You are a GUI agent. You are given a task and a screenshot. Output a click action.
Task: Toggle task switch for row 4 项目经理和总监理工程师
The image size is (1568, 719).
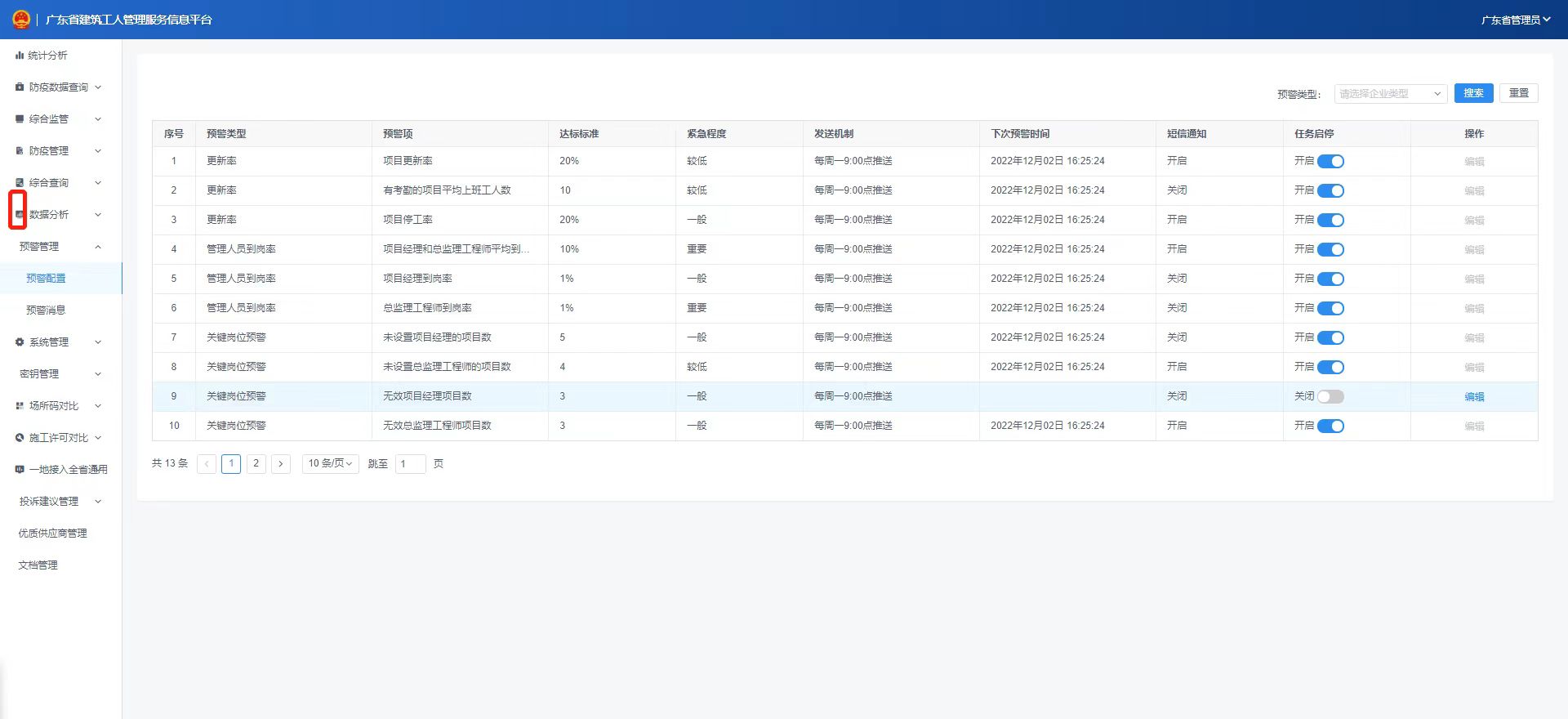click(x=1330, y=250)
